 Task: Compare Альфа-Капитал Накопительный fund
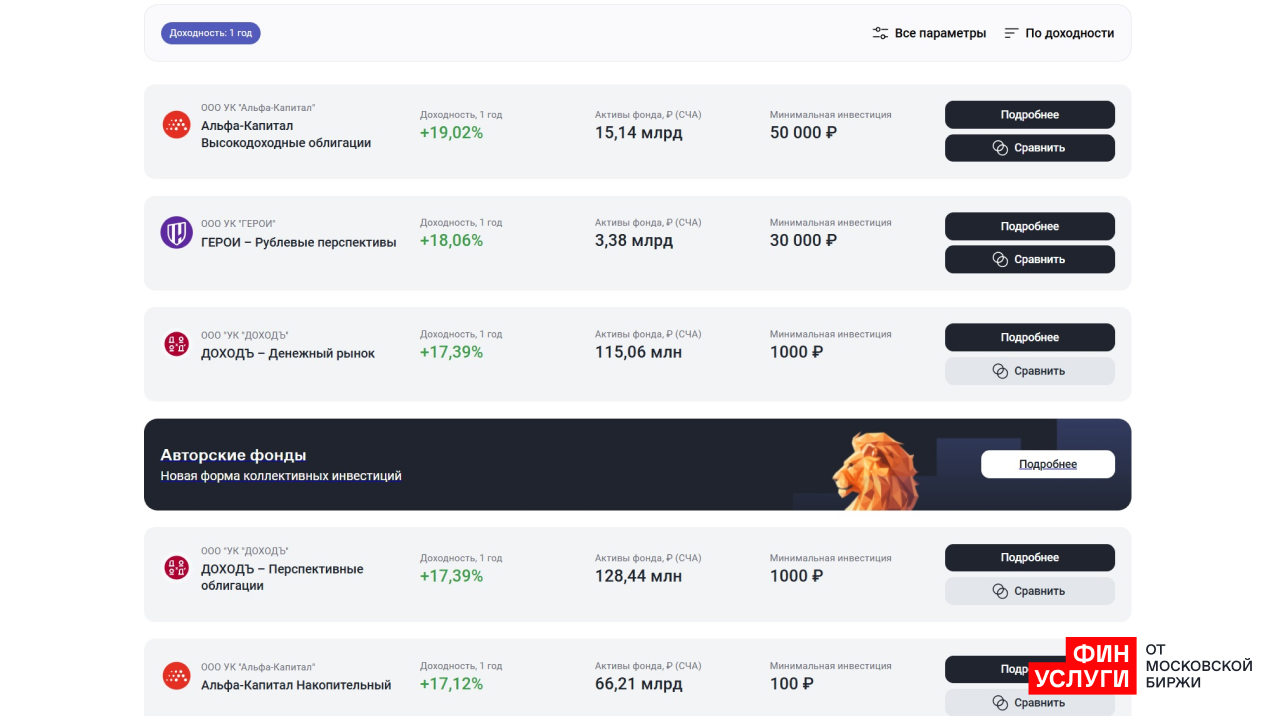pyautogui.click(x=1030, y=702)
